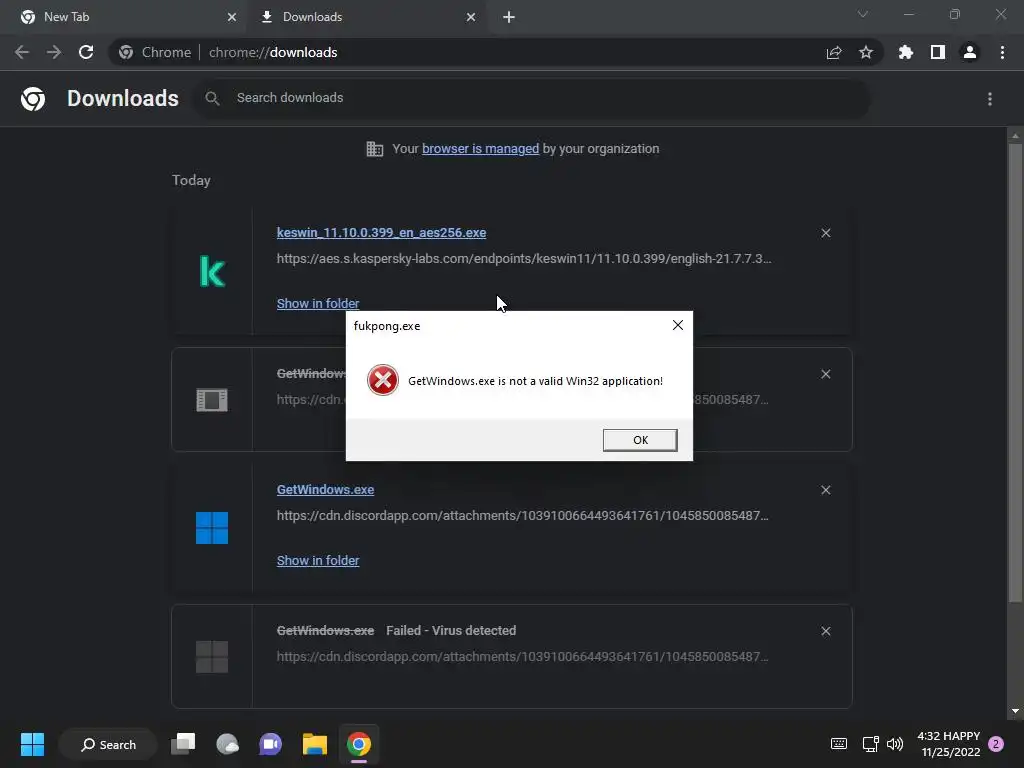Reload the Downloads page

86,52
